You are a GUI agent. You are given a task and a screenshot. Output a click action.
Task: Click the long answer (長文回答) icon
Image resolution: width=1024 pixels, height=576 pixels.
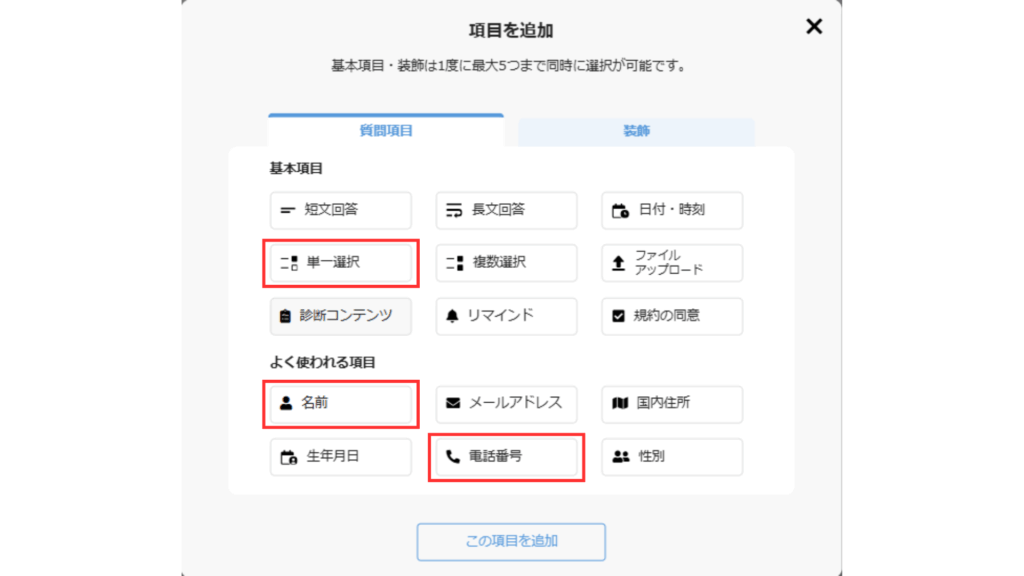tap(454, 211)
